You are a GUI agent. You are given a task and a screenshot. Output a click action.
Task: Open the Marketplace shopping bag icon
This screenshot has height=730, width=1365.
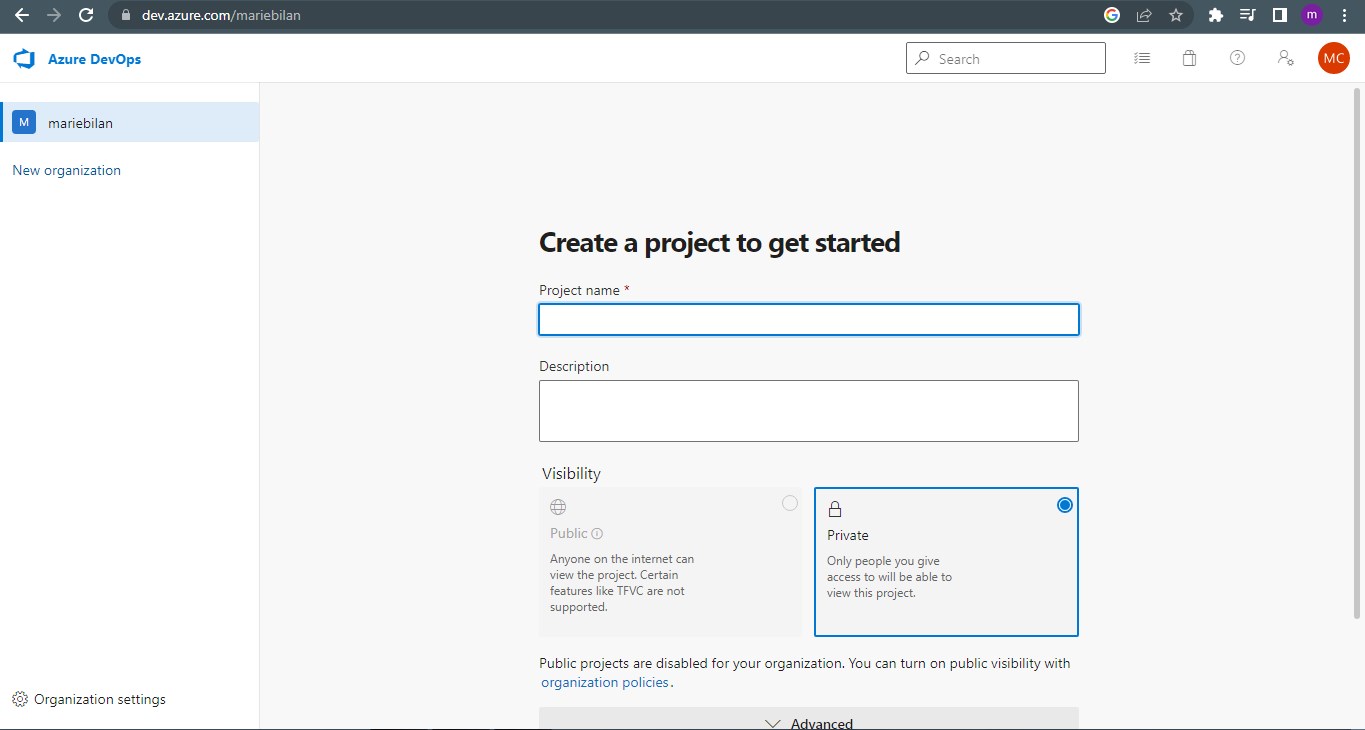click(1189, 58)
